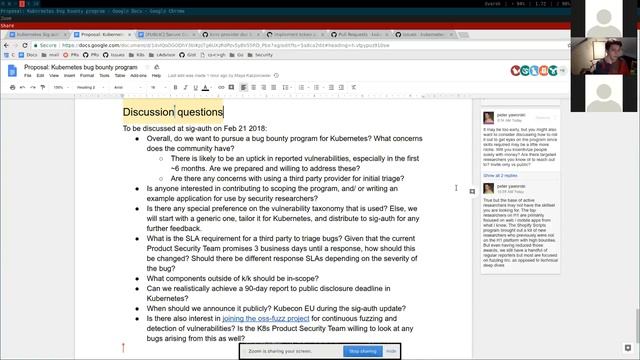Open the zoom percentage dropdown
Image resolution: width=640 pixels, height=360 pixels.
(x=61, y=87)
